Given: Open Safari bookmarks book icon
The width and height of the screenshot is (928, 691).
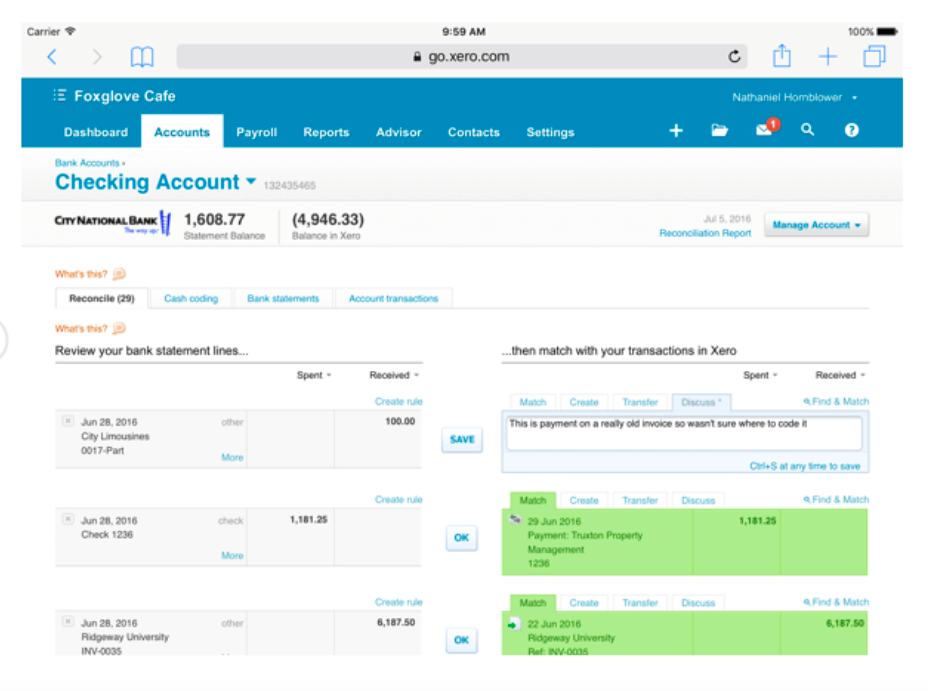Looking at the screenshot, I should point(142,57).
